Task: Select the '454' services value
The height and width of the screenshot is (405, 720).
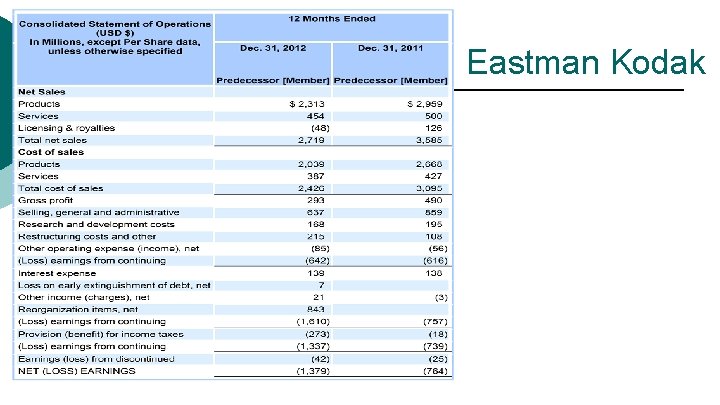Action: (315, 116)
